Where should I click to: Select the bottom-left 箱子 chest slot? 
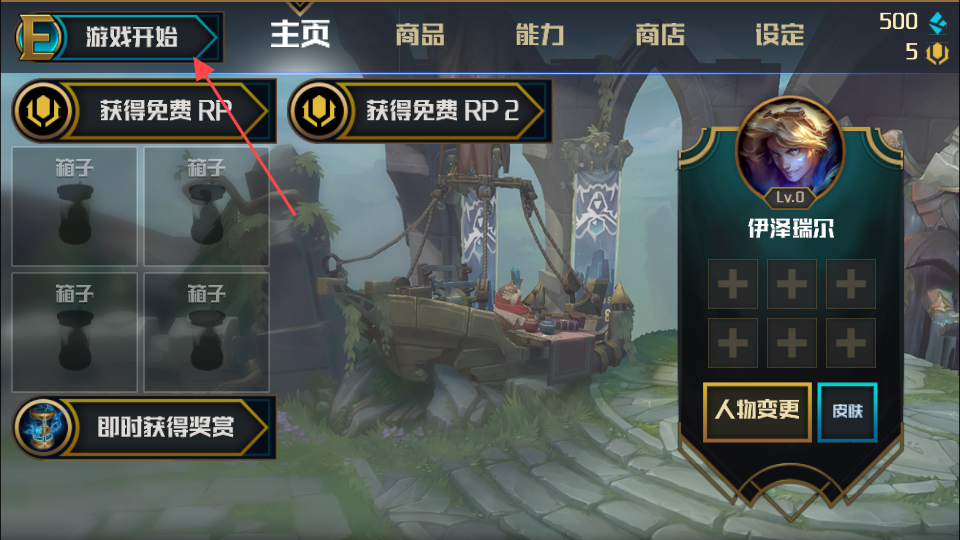pyautogui.click(x=75, y=332)
